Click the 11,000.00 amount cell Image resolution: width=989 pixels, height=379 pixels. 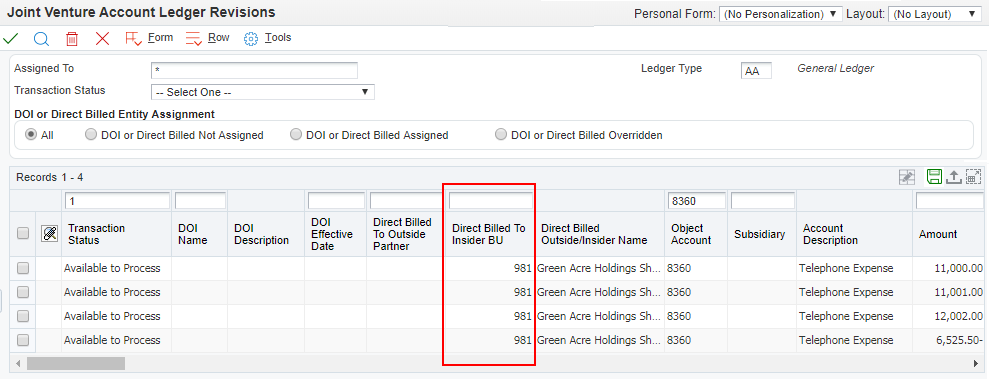point(948,268)
